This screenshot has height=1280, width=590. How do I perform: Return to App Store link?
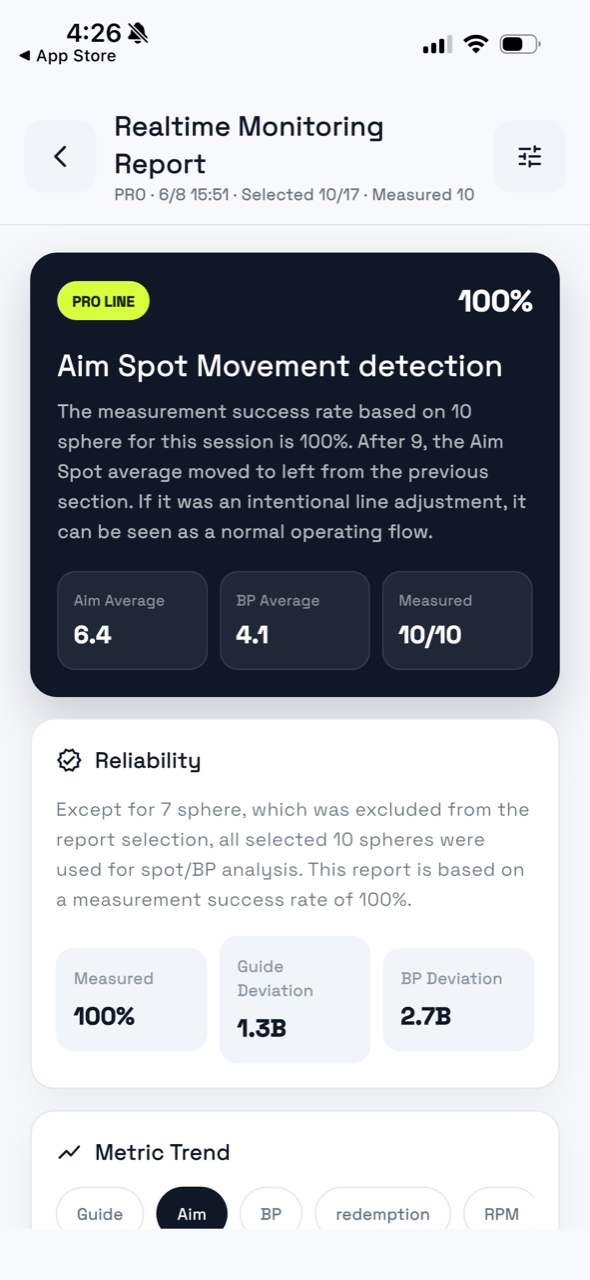[x=67, y=56]
